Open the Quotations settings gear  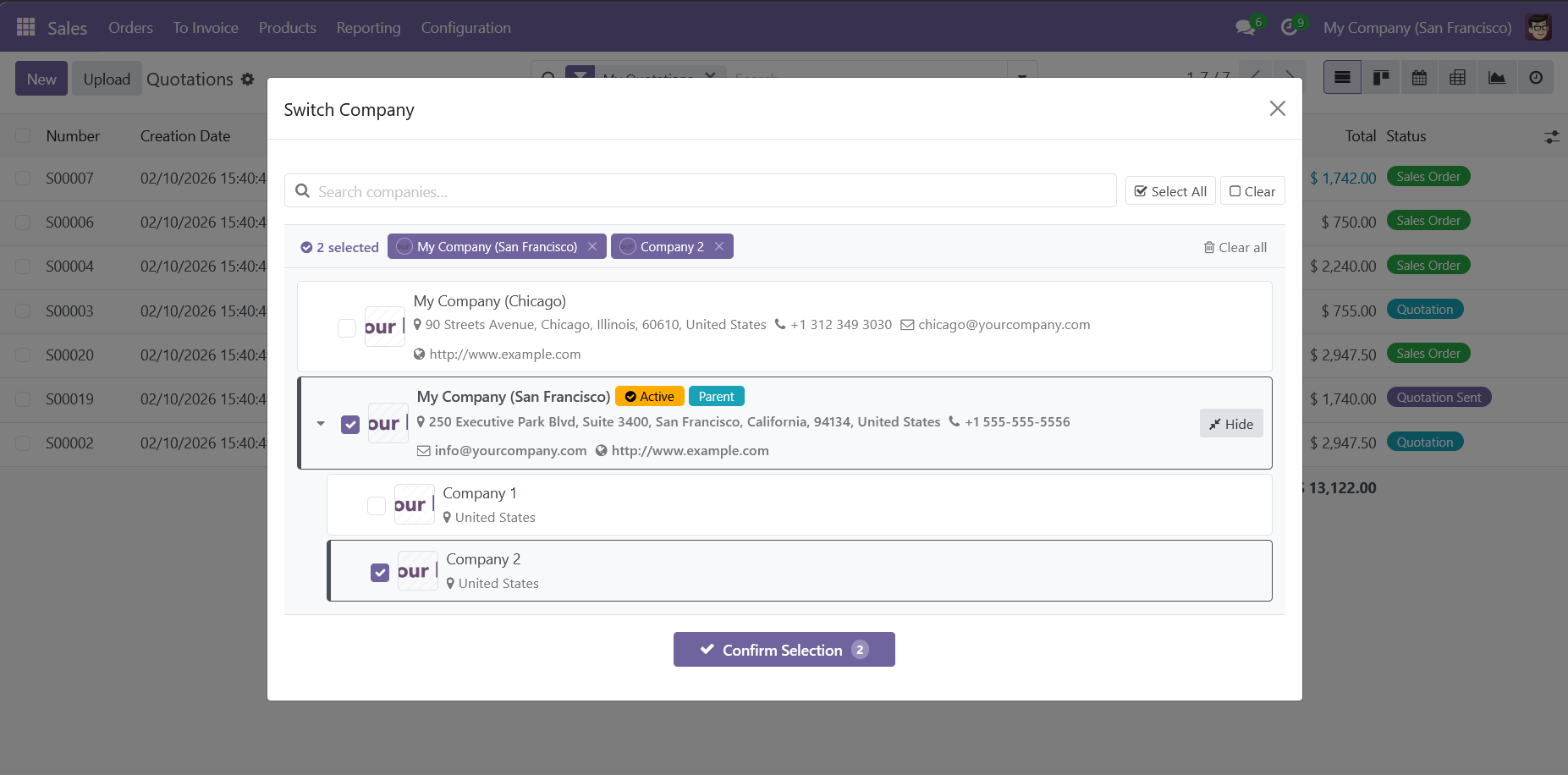[x=247, y=79]
